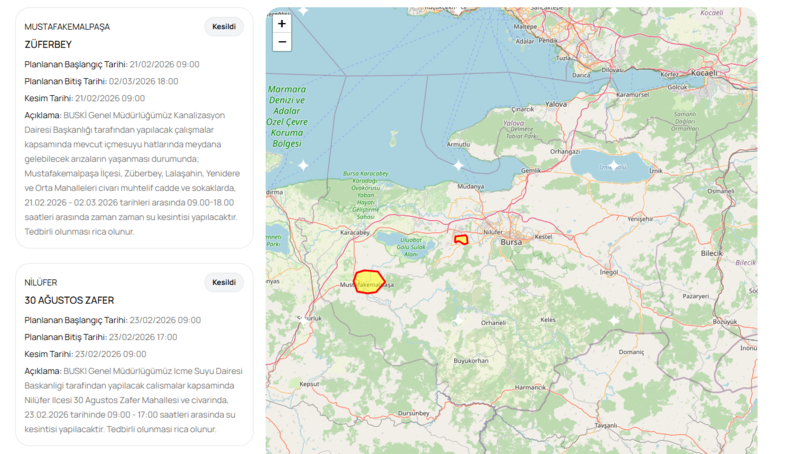Viewport: 800px width, 454px height.
Task: Click the large yellow outage area near Mustafakemalpaşa
Action: [369, 281]
